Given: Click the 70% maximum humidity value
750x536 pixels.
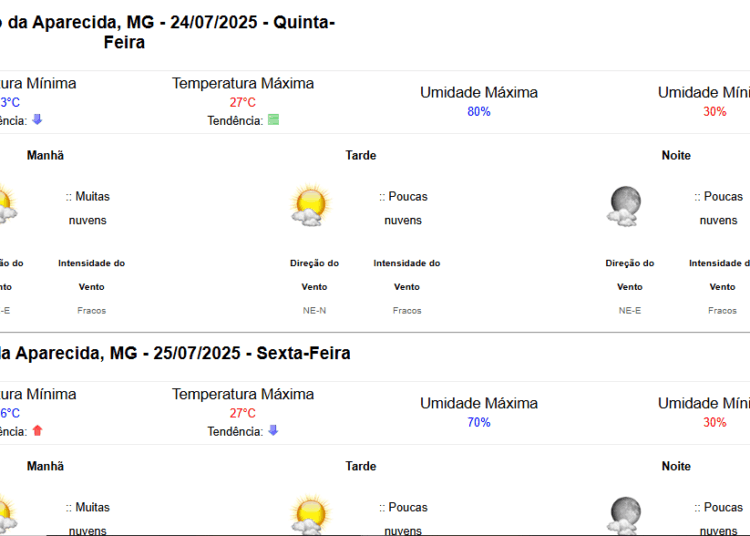Looking at the screenshot, I should pyautogui.click(x=479, y=422).
